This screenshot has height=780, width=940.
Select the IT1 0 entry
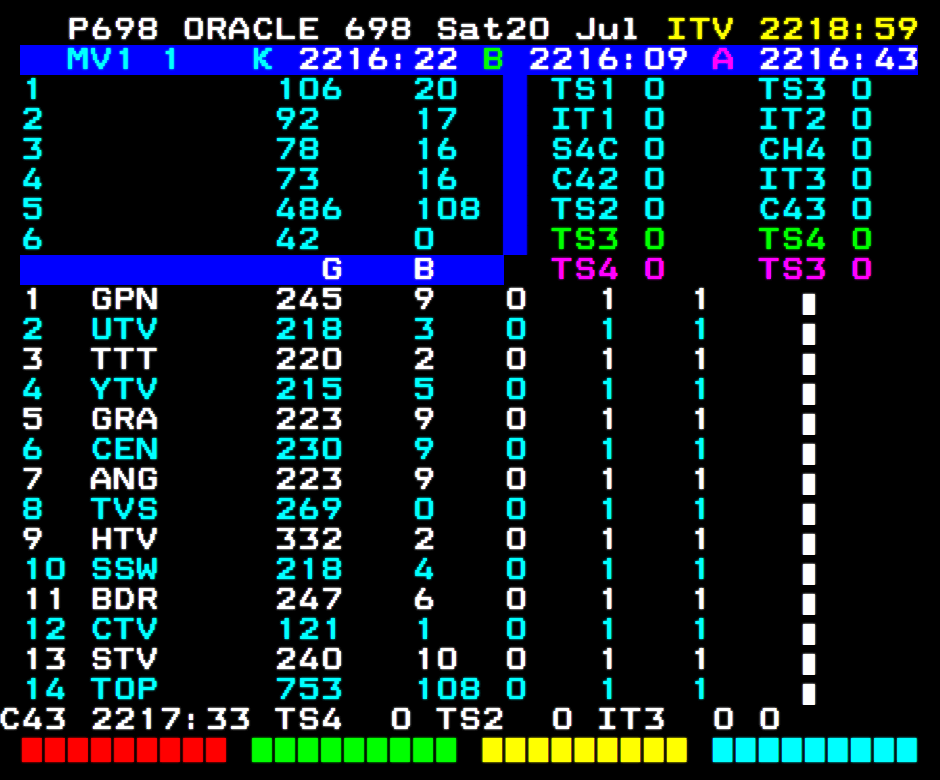point(608,119)
